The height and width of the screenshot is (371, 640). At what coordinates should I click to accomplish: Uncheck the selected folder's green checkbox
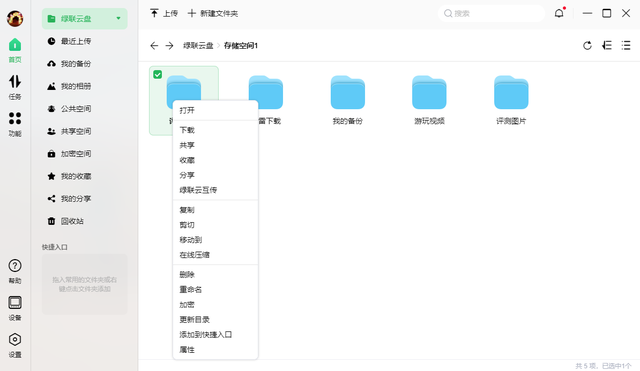tap(158, 74)
